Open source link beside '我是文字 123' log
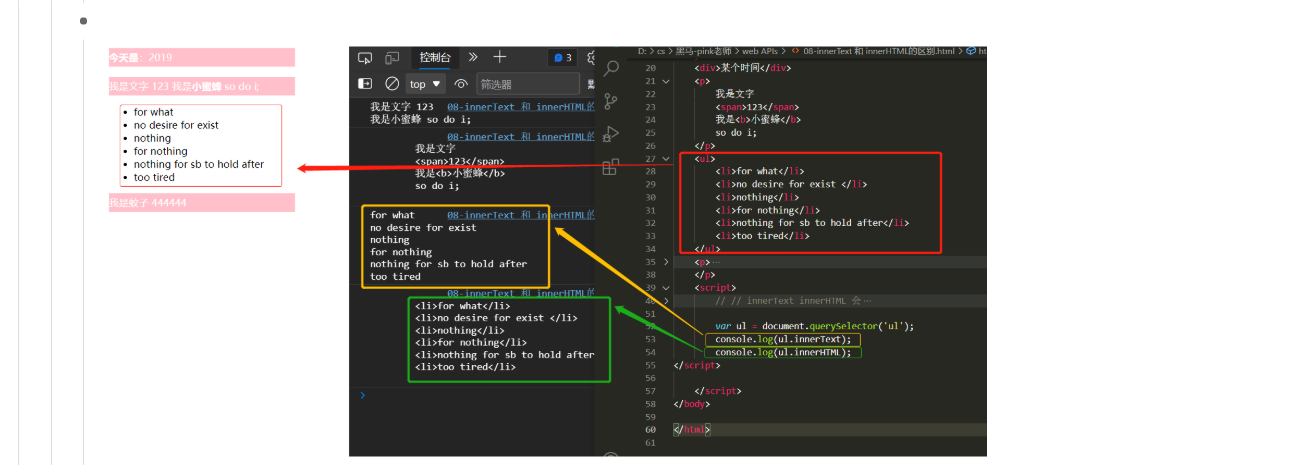 (521, 106)
